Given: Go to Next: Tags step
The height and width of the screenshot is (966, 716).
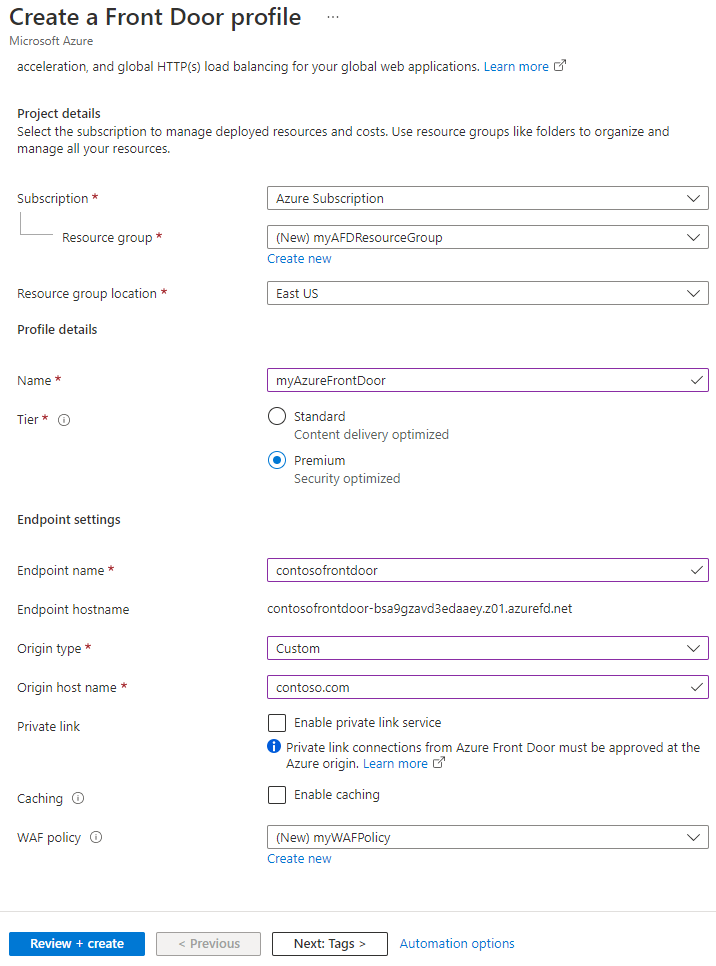Looking at the screenshot, I should click(329, 944).
